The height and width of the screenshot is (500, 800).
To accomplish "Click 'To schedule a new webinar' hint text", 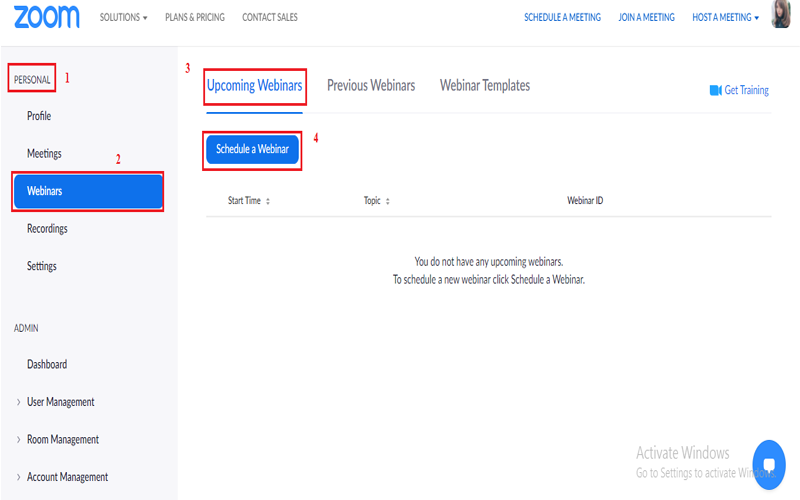I will [489, 280].
